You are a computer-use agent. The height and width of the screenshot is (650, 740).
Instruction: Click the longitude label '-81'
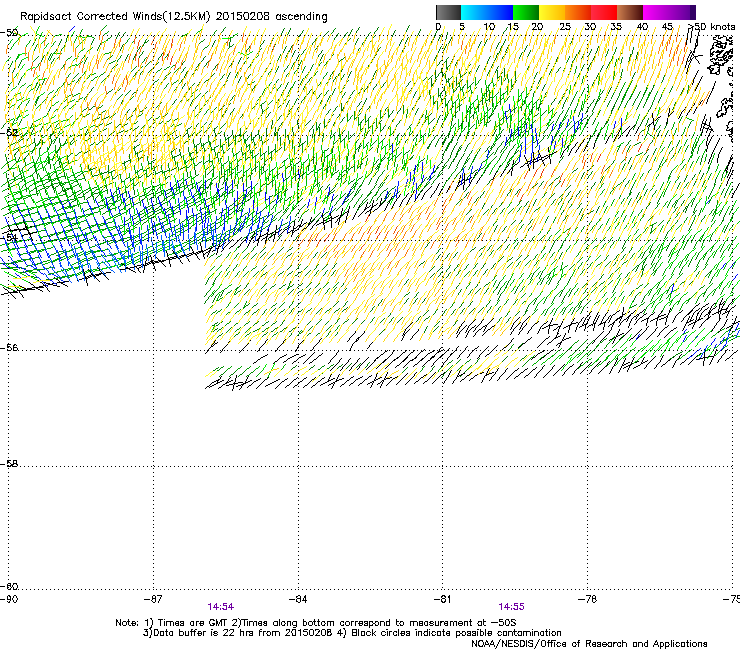click(x=442, y=599)
